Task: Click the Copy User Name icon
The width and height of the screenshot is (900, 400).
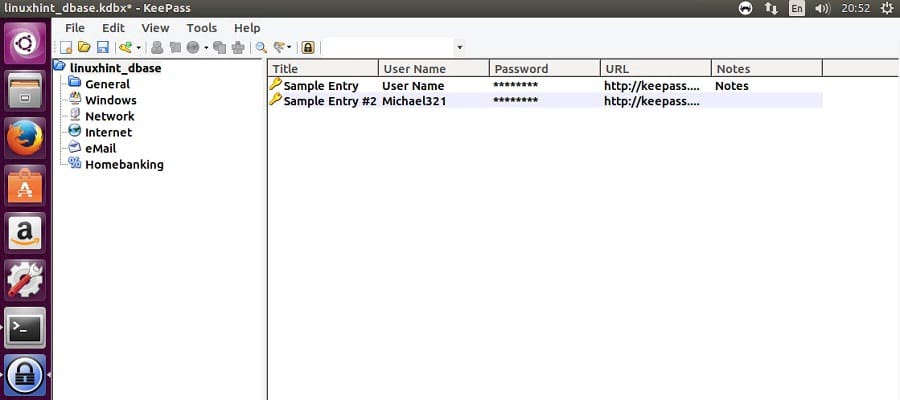Action: tap(157, 48)
